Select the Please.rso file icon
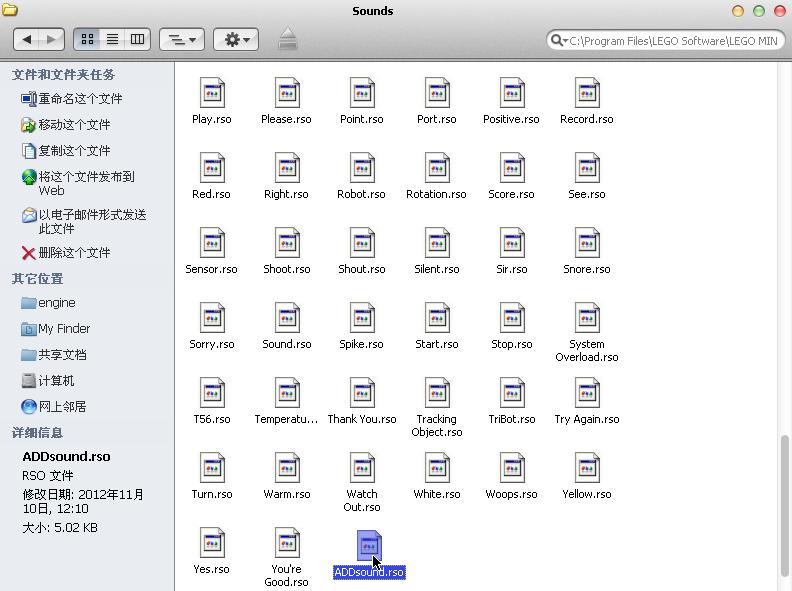Screen dimensions: 792x591 287,93
